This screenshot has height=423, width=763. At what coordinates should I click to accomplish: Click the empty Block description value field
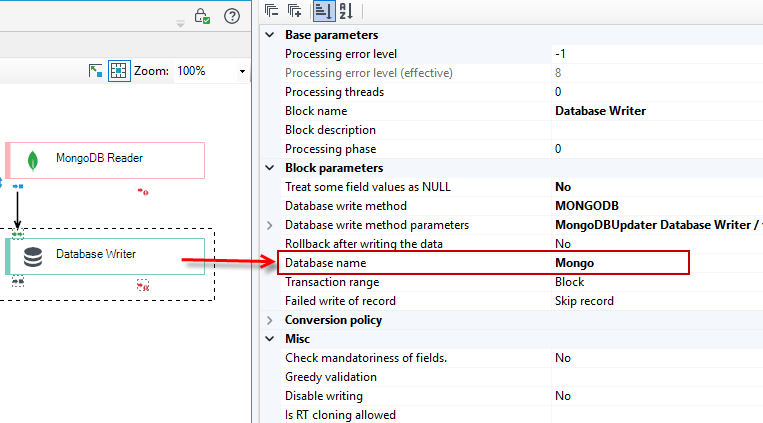pos(657,130)
